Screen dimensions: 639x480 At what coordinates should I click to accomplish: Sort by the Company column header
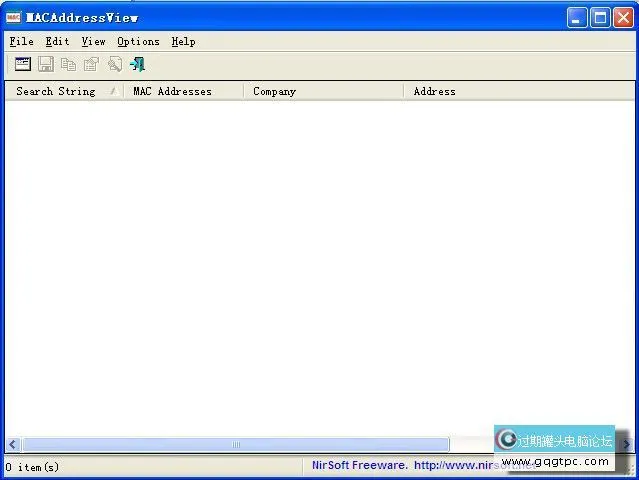coord(323,91)
